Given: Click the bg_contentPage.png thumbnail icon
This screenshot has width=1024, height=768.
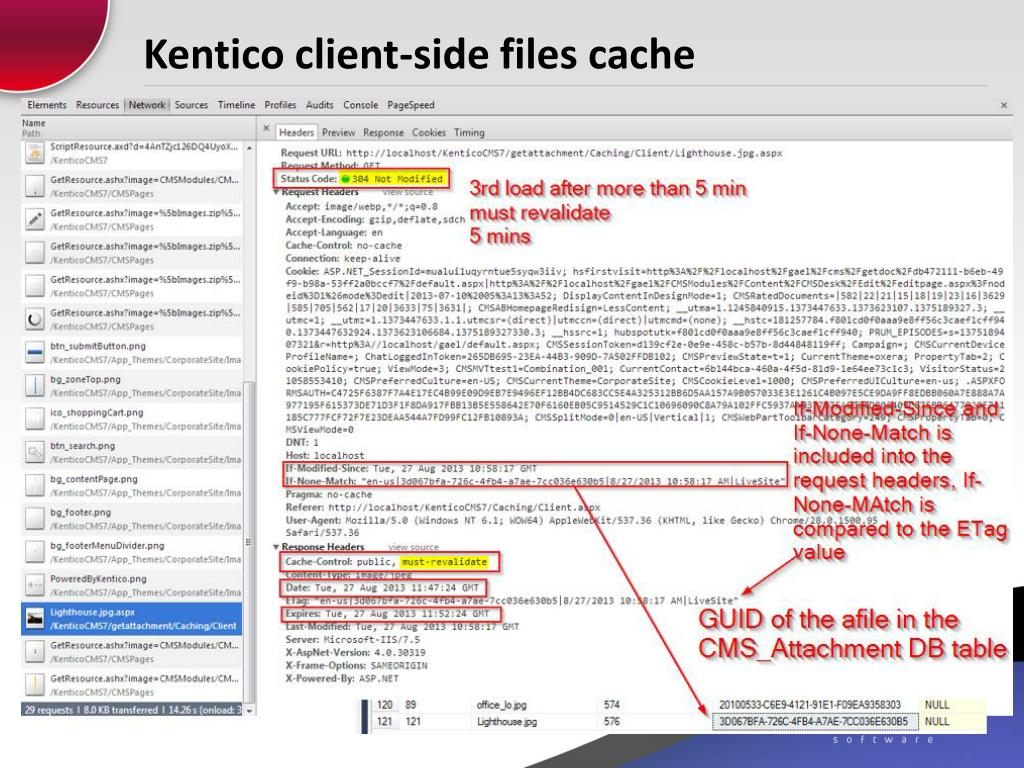Looking at the screenshot, I should coord(35,486).
